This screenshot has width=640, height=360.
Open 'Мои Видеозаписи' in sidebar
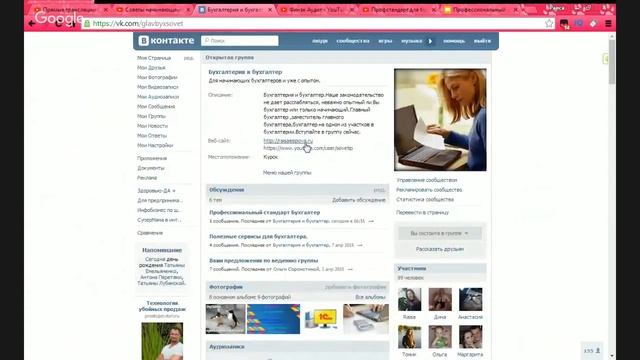pyautogui.click(x=158, y=87)
